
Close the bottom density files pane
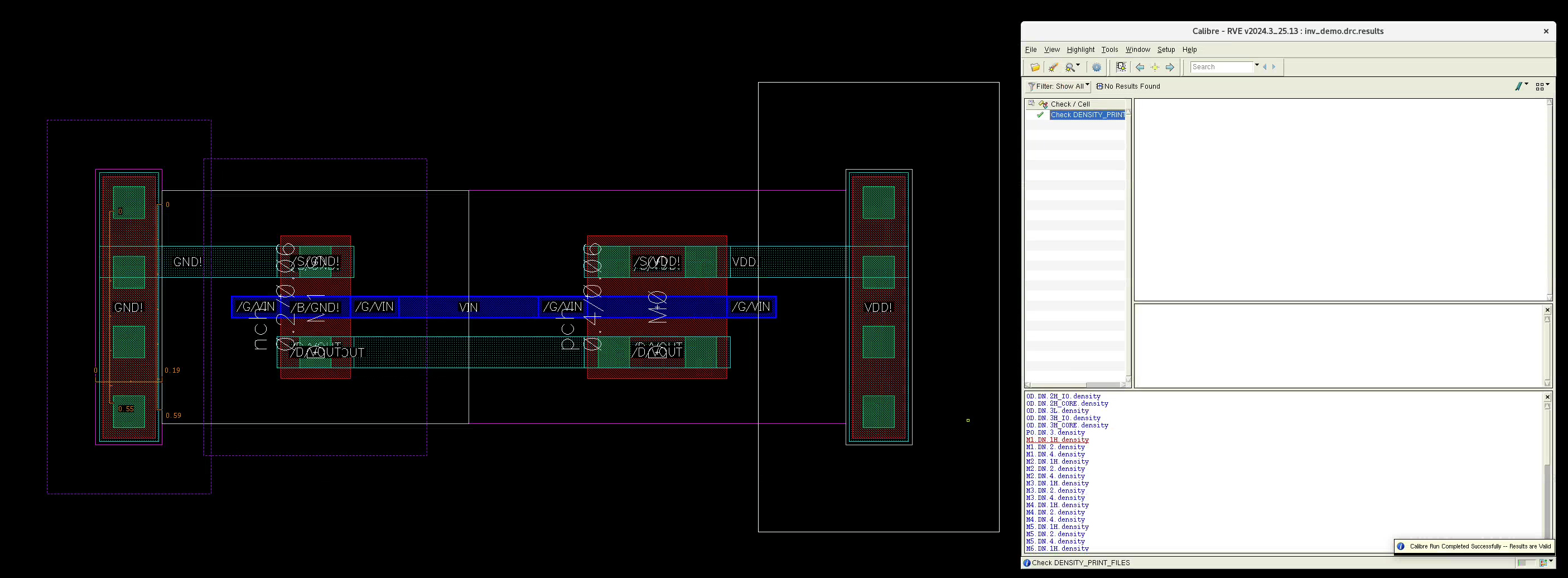(x=1547, y=397)
